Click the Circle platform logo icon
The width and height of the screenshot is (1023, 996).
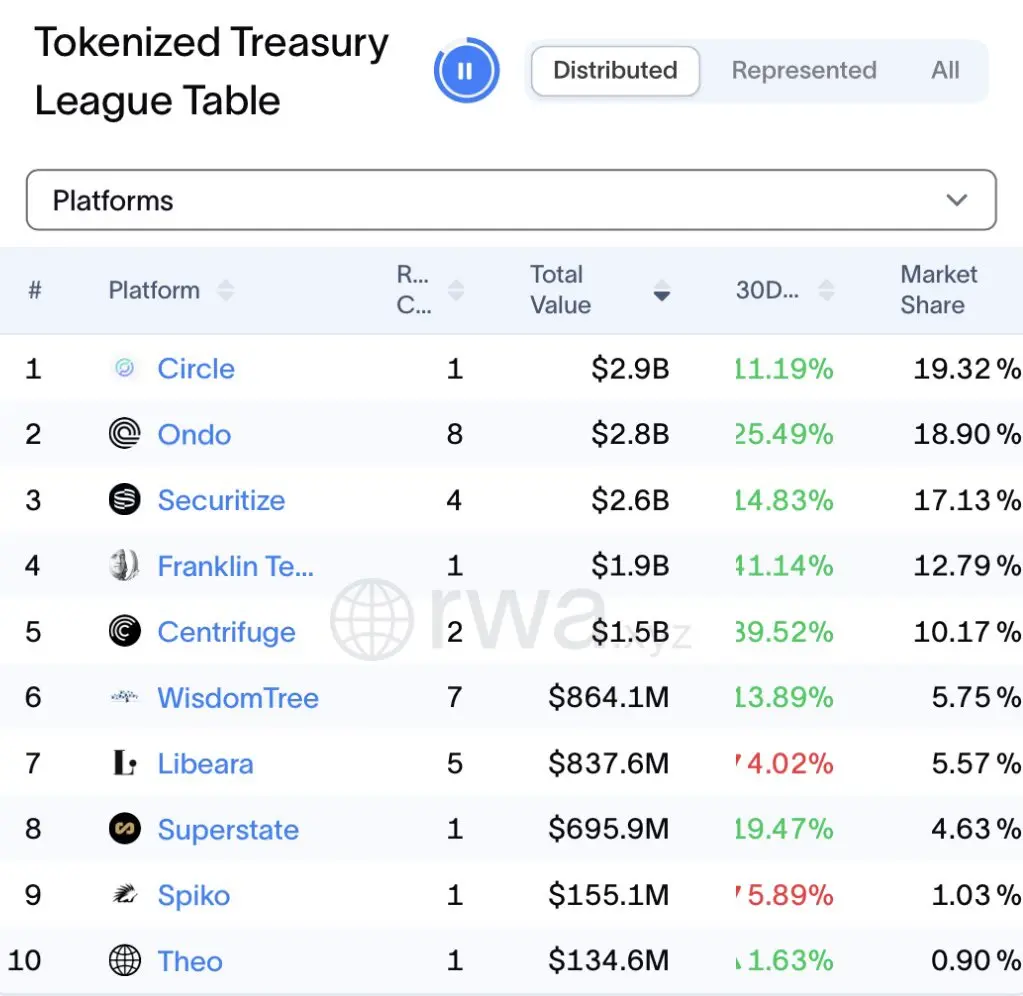coord(125,369)
